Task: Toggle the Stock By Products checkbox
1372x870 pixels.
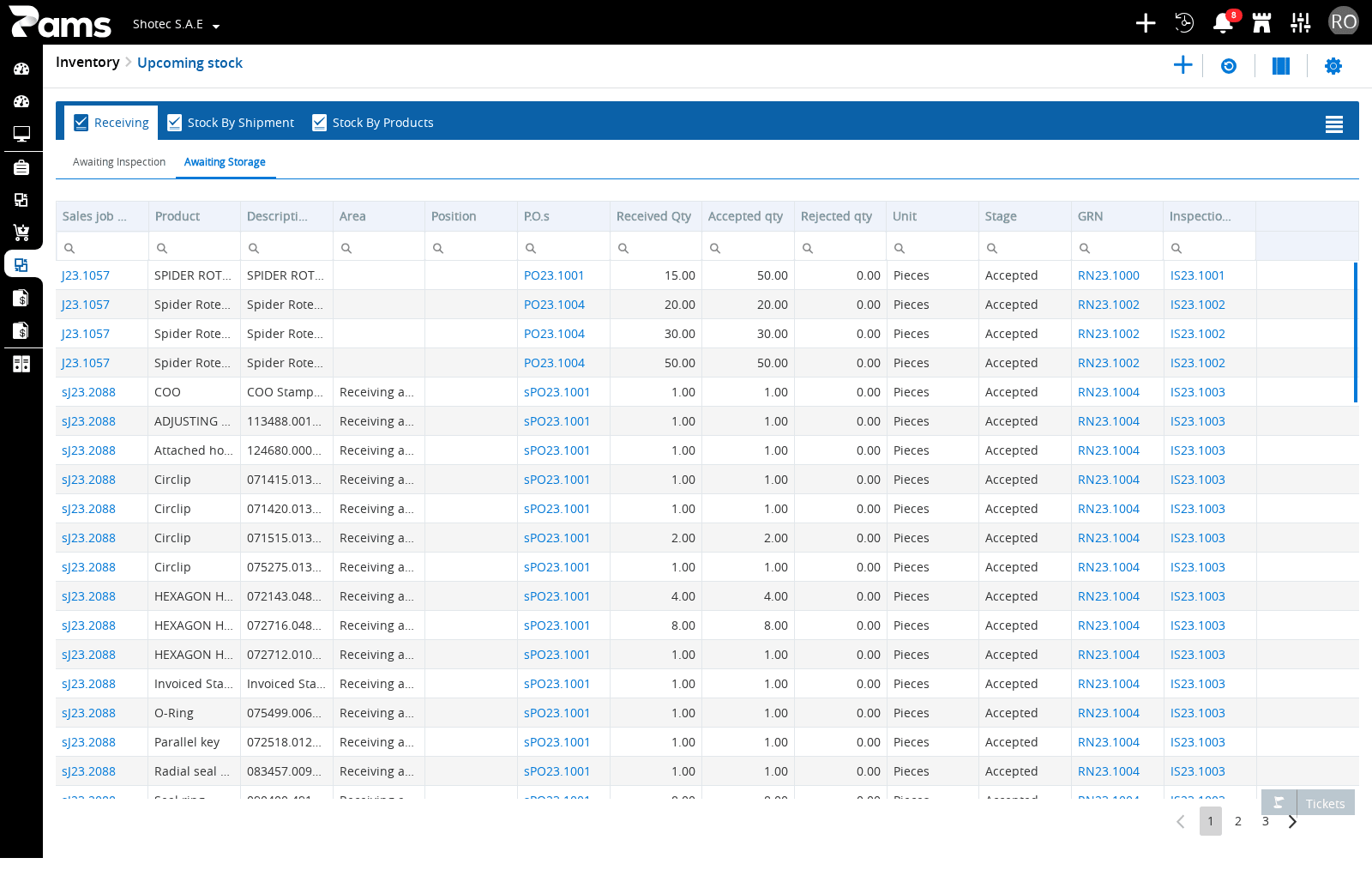Action: (319, 123)
